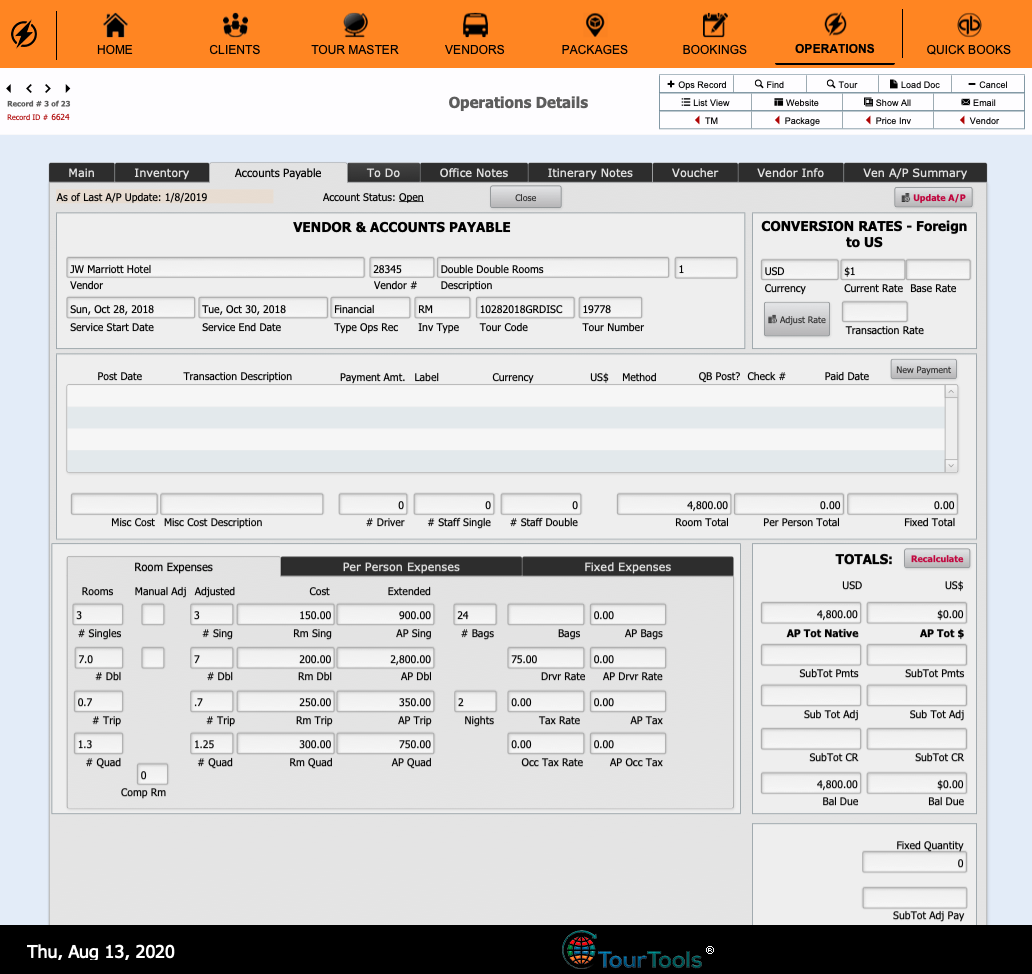The height and width of the screenshot is (974, 1032).
Task: Click the Email toolbar button
Action: (x=979, y=103)
